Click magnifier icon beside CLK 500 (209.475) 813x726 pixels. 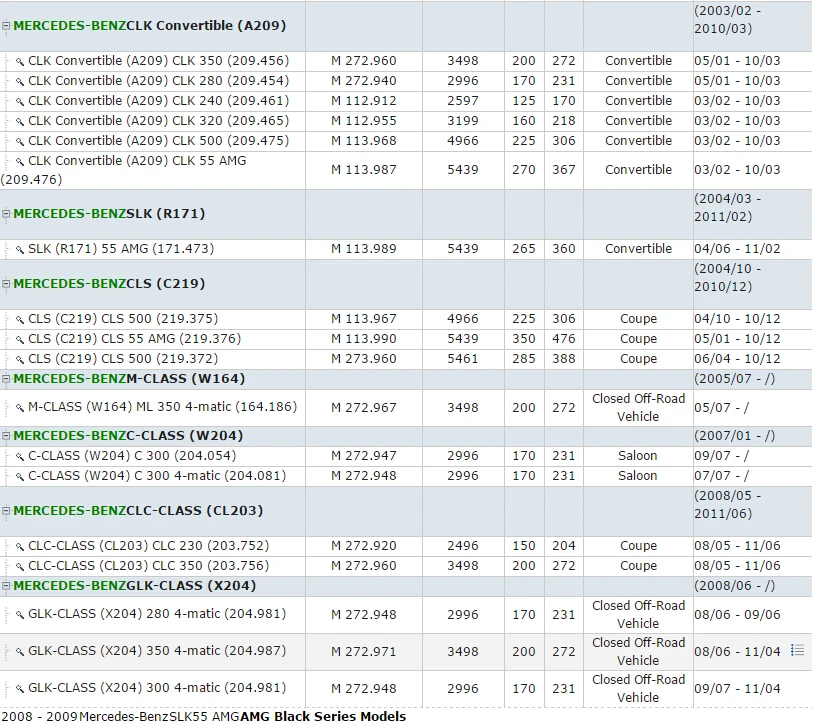pyautogui.click(x=20, y=142)
